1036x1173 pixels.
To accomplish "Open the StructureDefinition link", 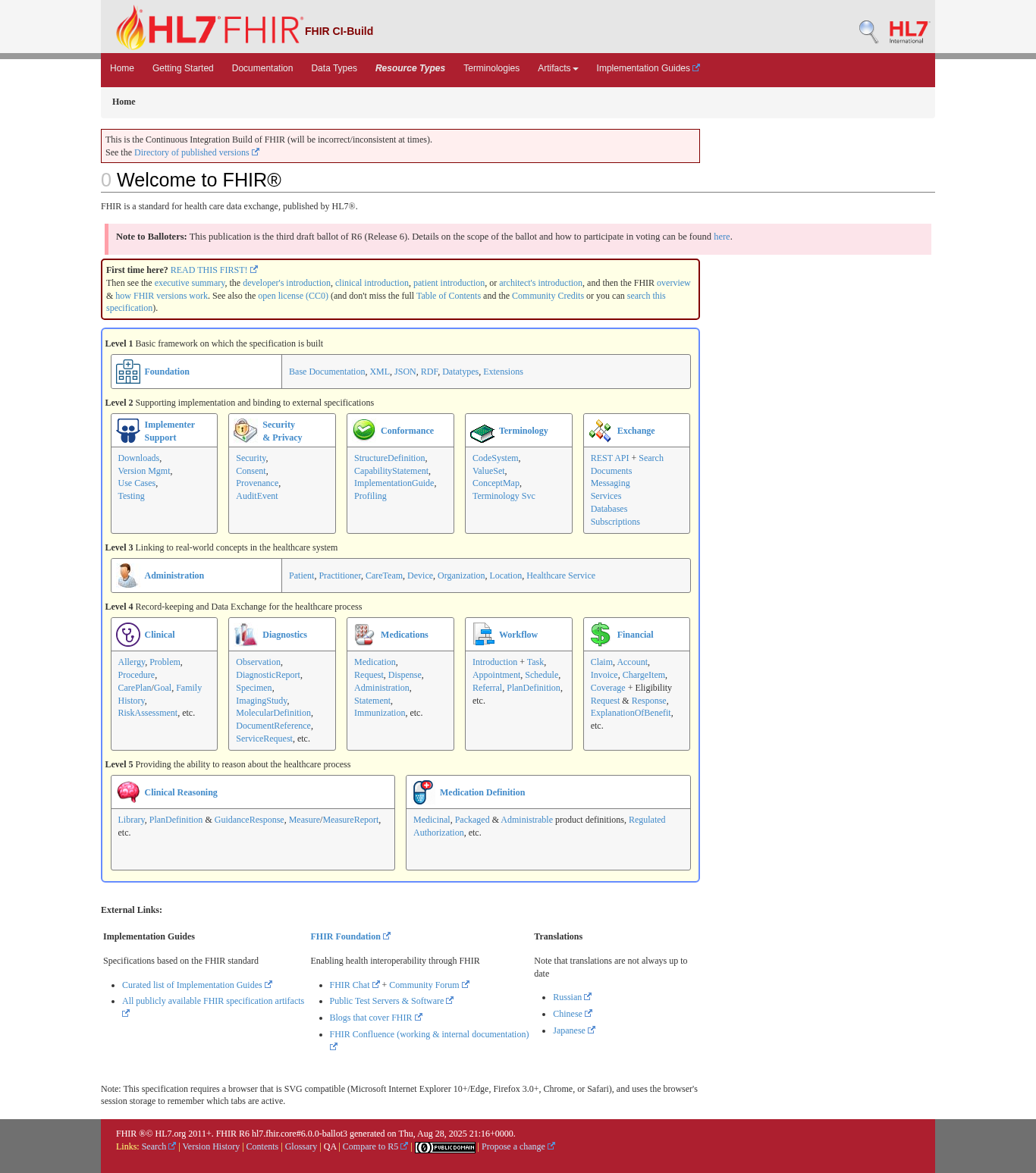I will tap(390, 458).
